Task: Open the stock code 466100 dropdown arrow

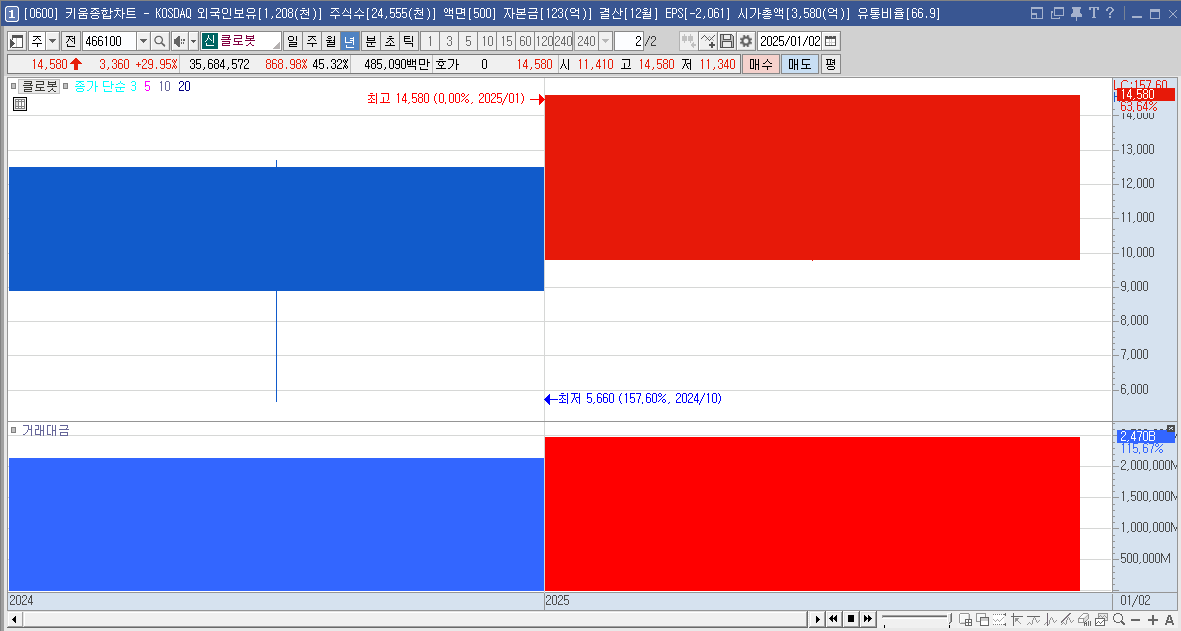Action: coord(144,41)
